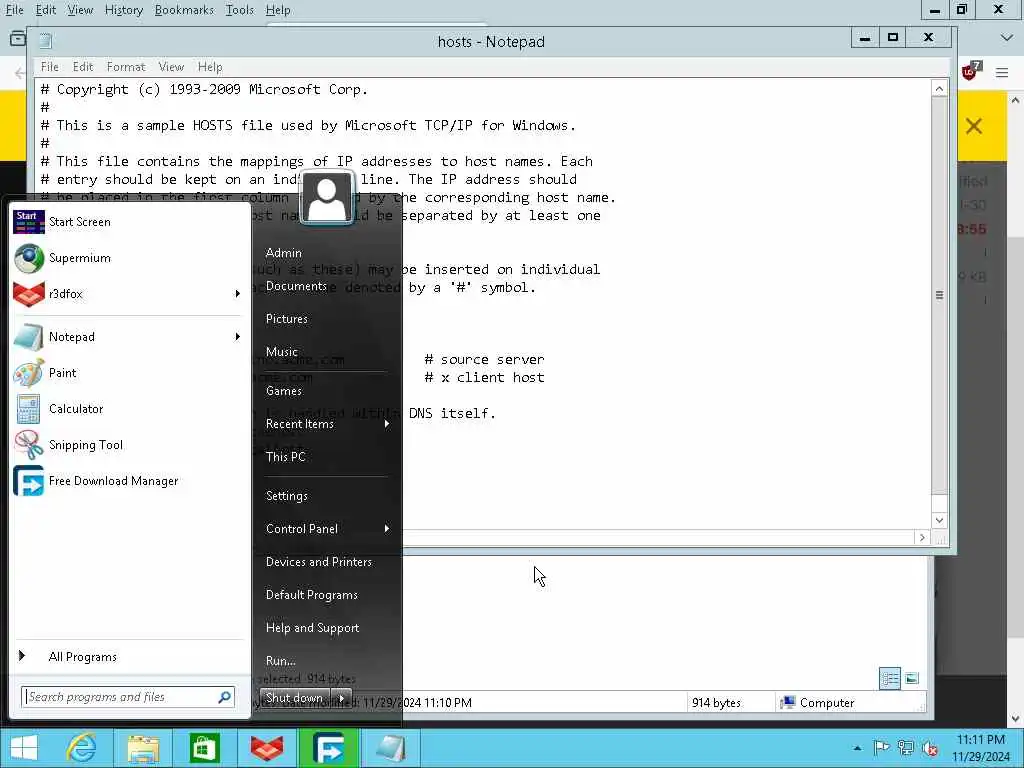Viewport: 1024px width, 768px height.
Task: Click Notepad vertical scrollbar thumb
Action: [939, 295]
